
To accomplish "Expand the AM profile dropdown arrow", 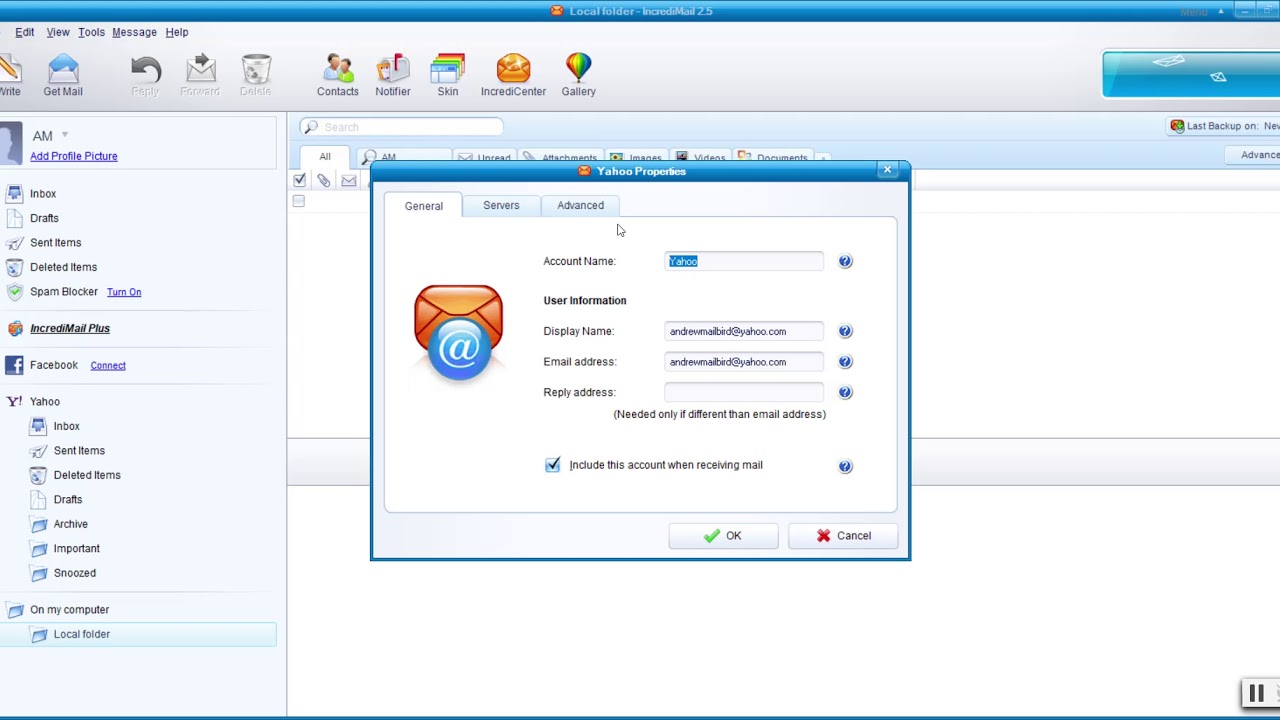I will click(x=65, y=135).
